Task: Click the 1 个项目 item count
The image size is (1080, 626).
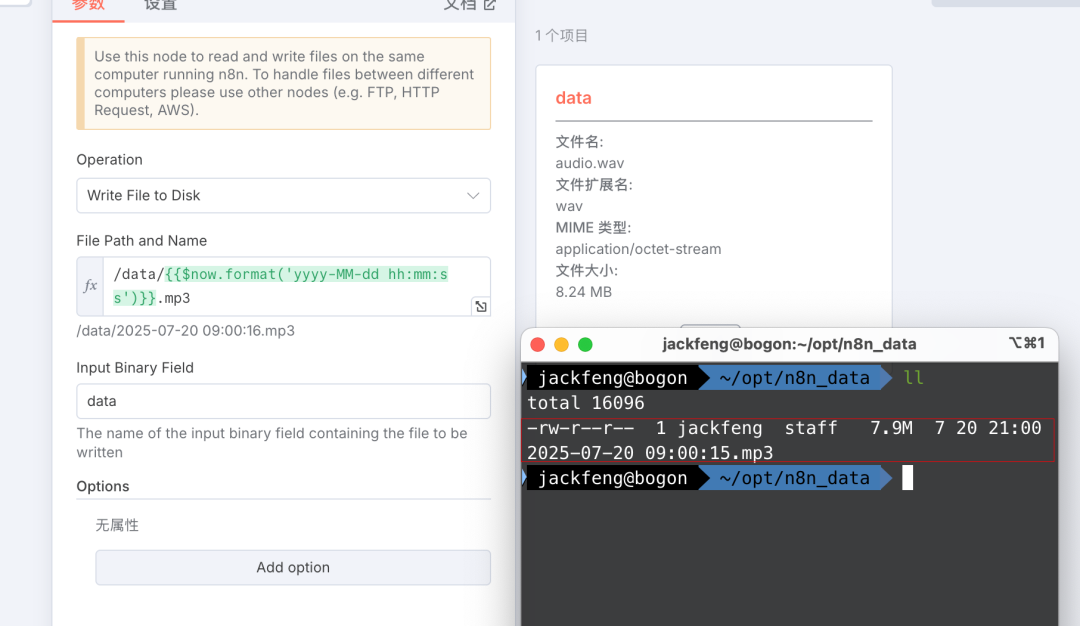Action: coord(561,36)
